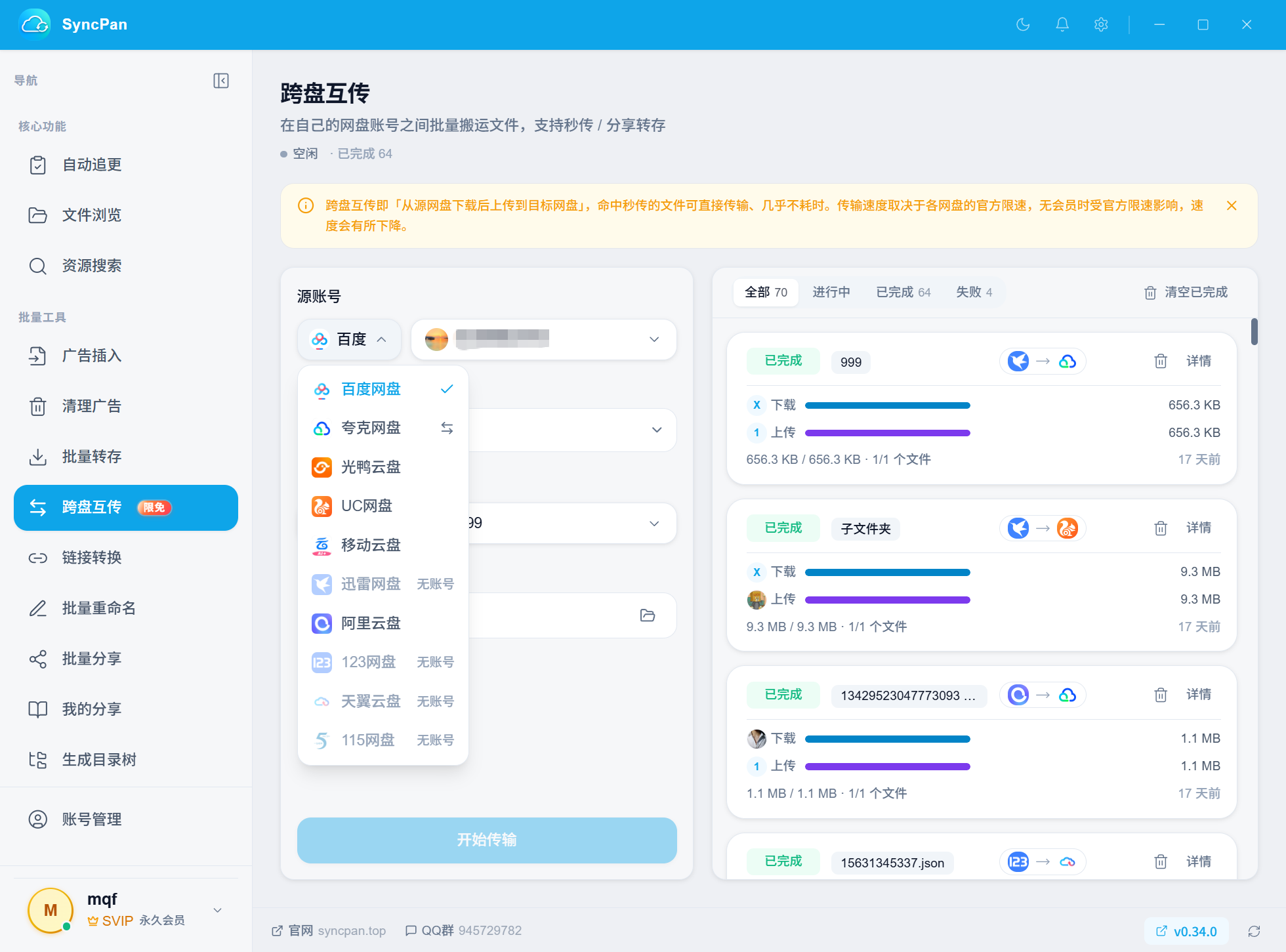This screenshot has width=1286, height=952.
Task: Click SyncPan cloud logo
Action: coord(35,25)
